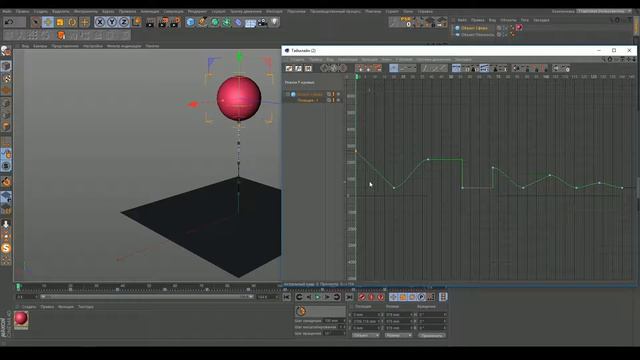Click Record Active Objects red button
The height and width of the screenshot is (360, 640).
[x=362, y=297]
